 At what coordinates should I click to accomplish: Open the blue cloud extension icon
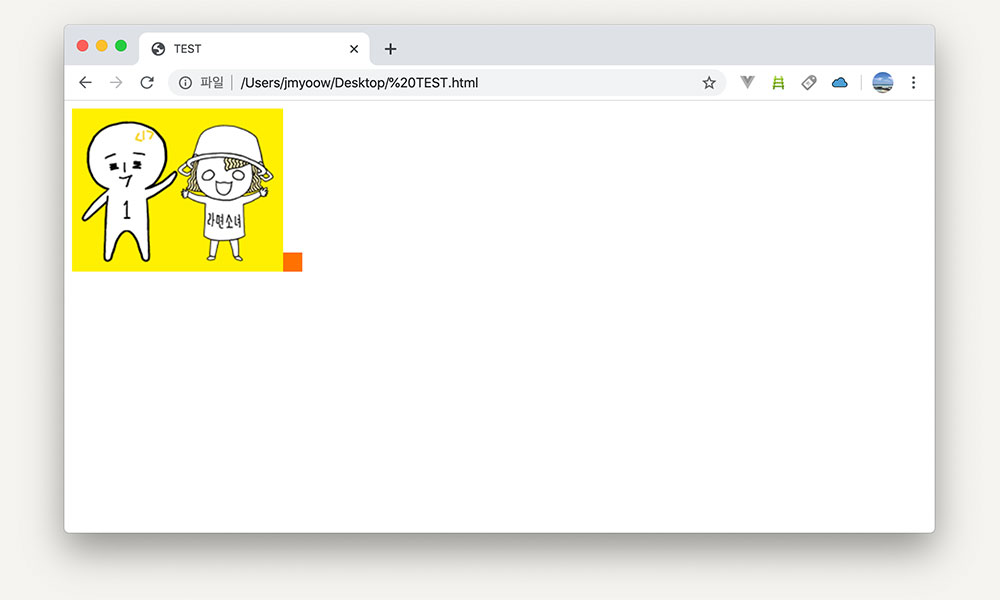(x=840, y=82)
